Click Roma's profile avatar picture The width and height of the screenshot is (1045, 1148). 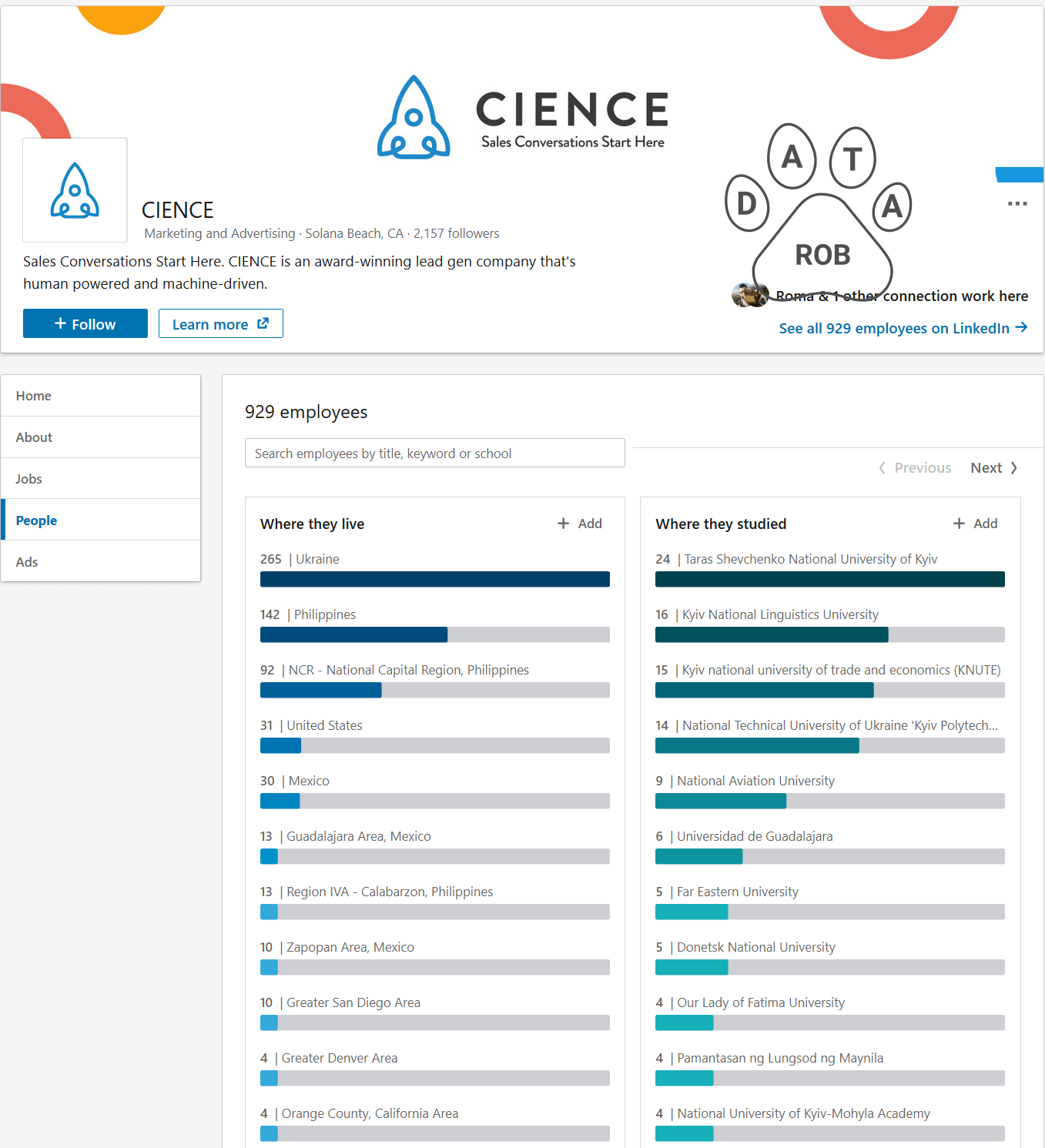[749, 293]
